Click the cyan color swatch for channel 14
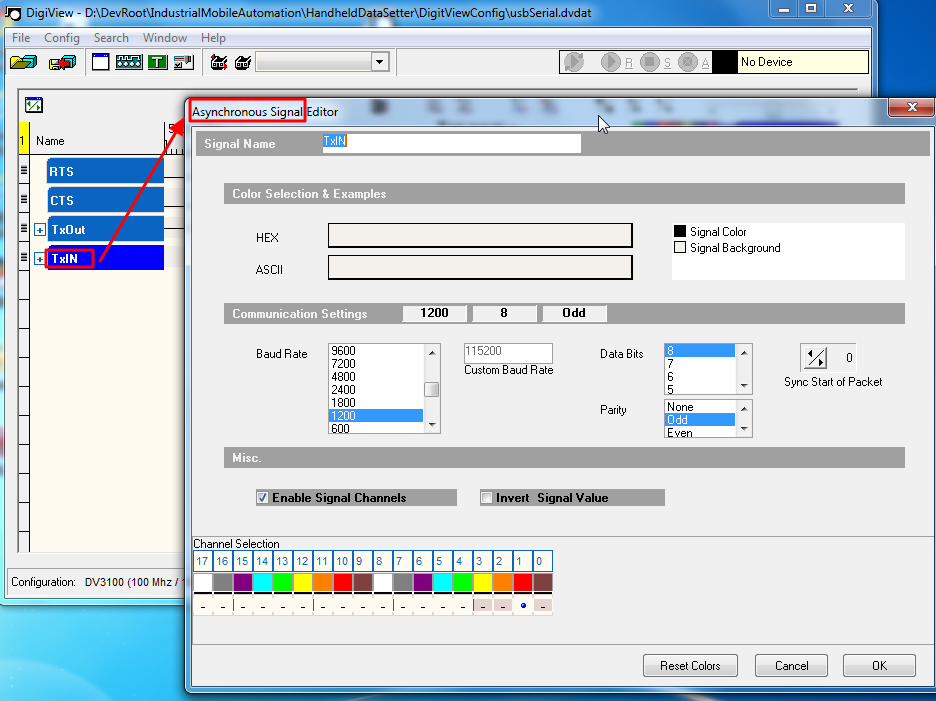The image size is (936, 701). point(263,582)
